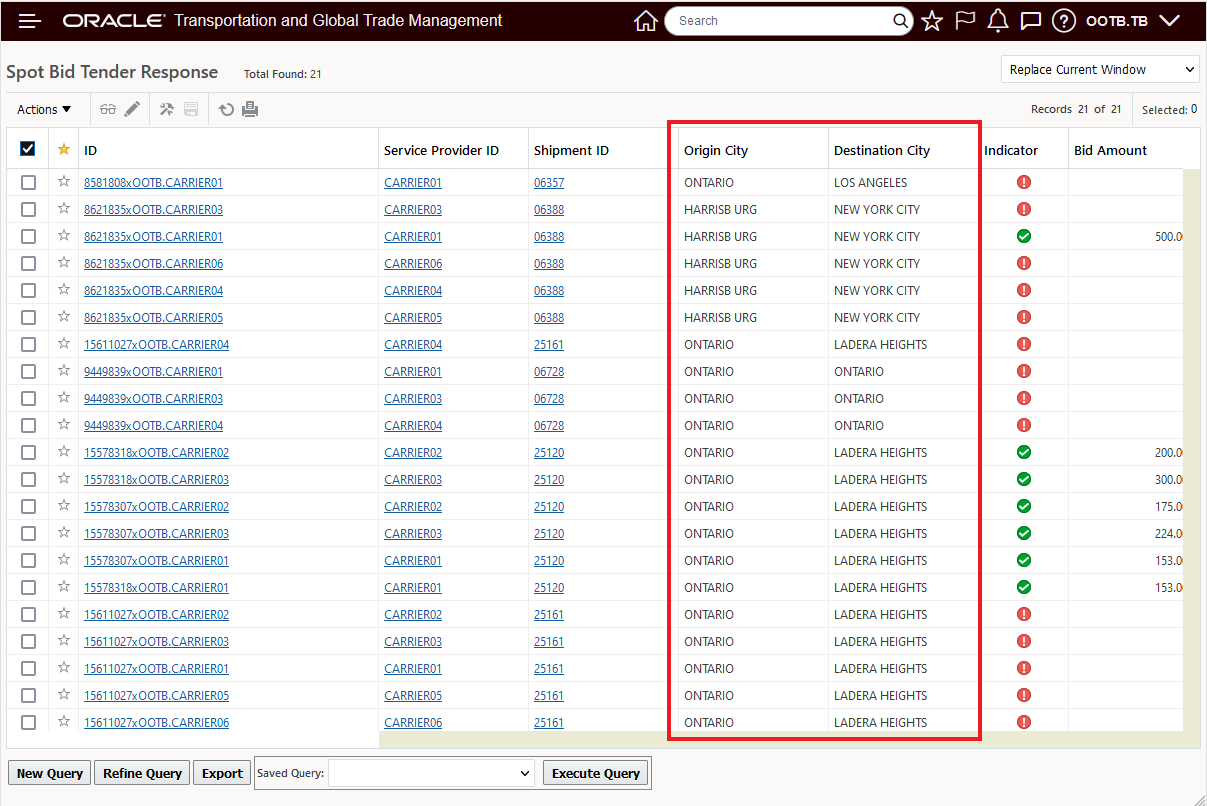Screen dimensions: 1207x806
Task: Click the header Search input field
Action: pyautogui.click(x=780, y=21)
